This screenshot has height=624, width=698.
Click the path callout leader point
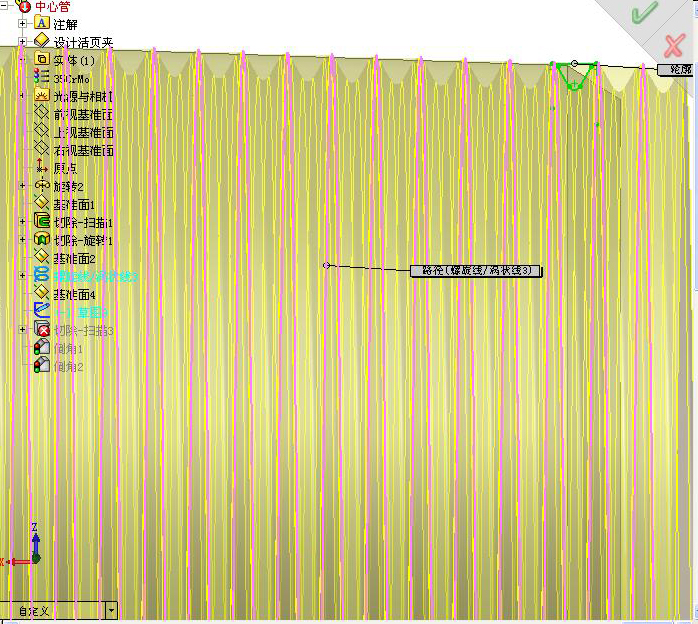[326, 265]
